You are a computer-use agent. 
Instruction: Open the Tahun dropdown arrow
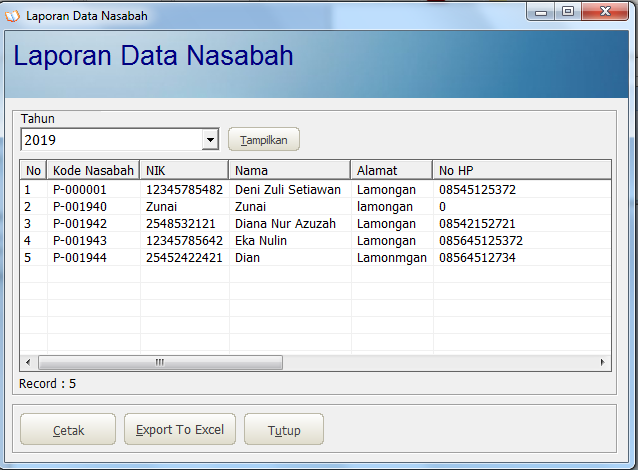pos(210,140)
